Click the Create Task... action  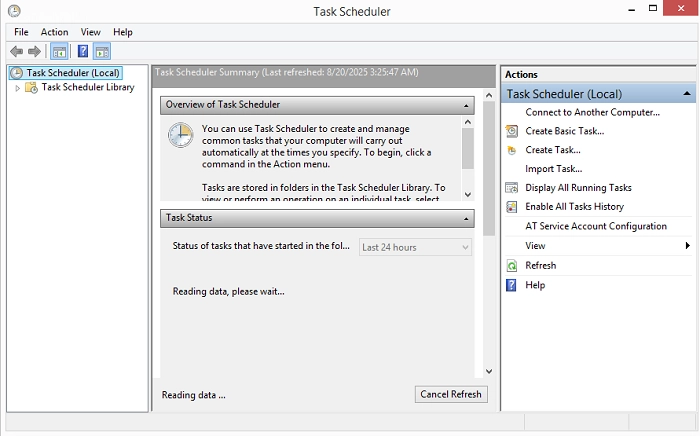(x=553, y=150)
